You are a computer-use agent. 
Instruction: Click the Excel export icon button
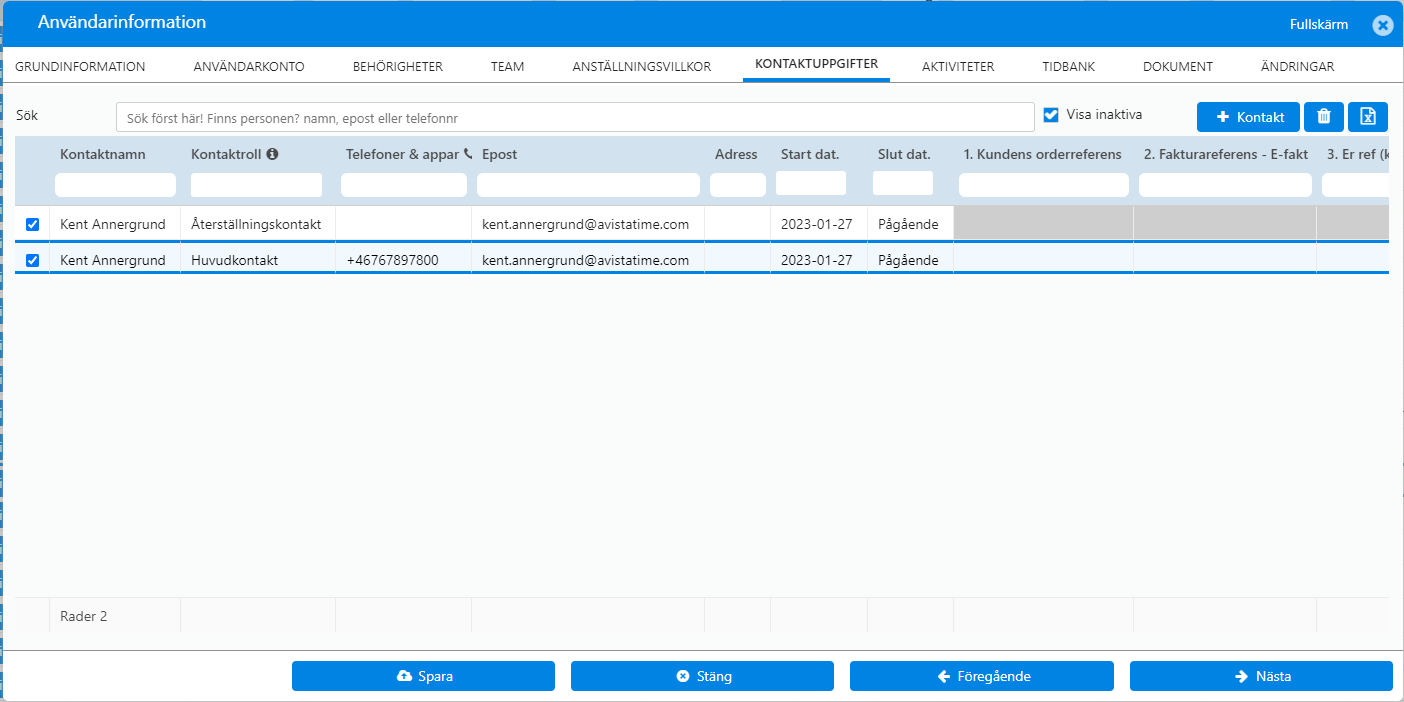[1368, 117]
